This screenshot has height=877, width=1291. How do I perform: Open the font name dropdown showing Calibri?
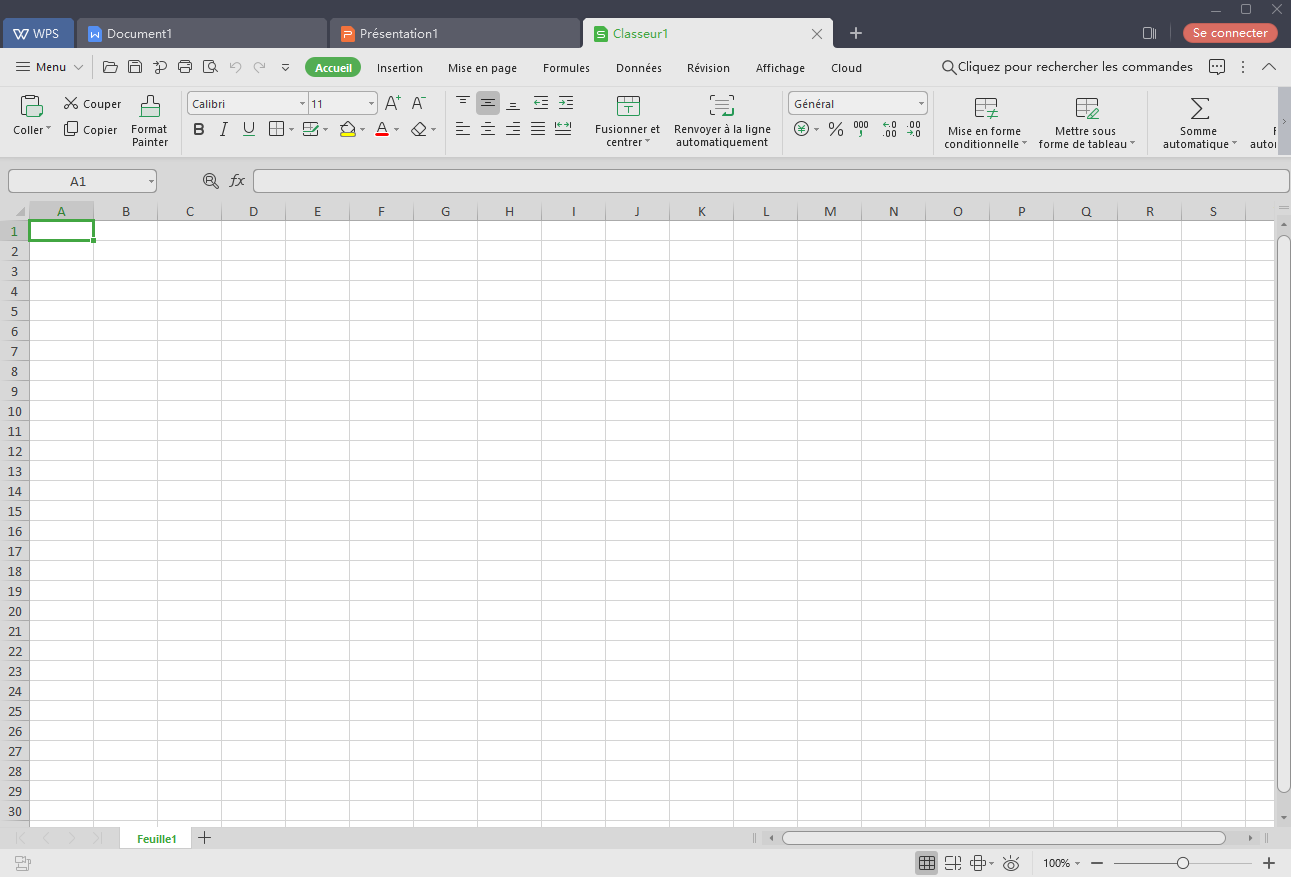[302, 103]
